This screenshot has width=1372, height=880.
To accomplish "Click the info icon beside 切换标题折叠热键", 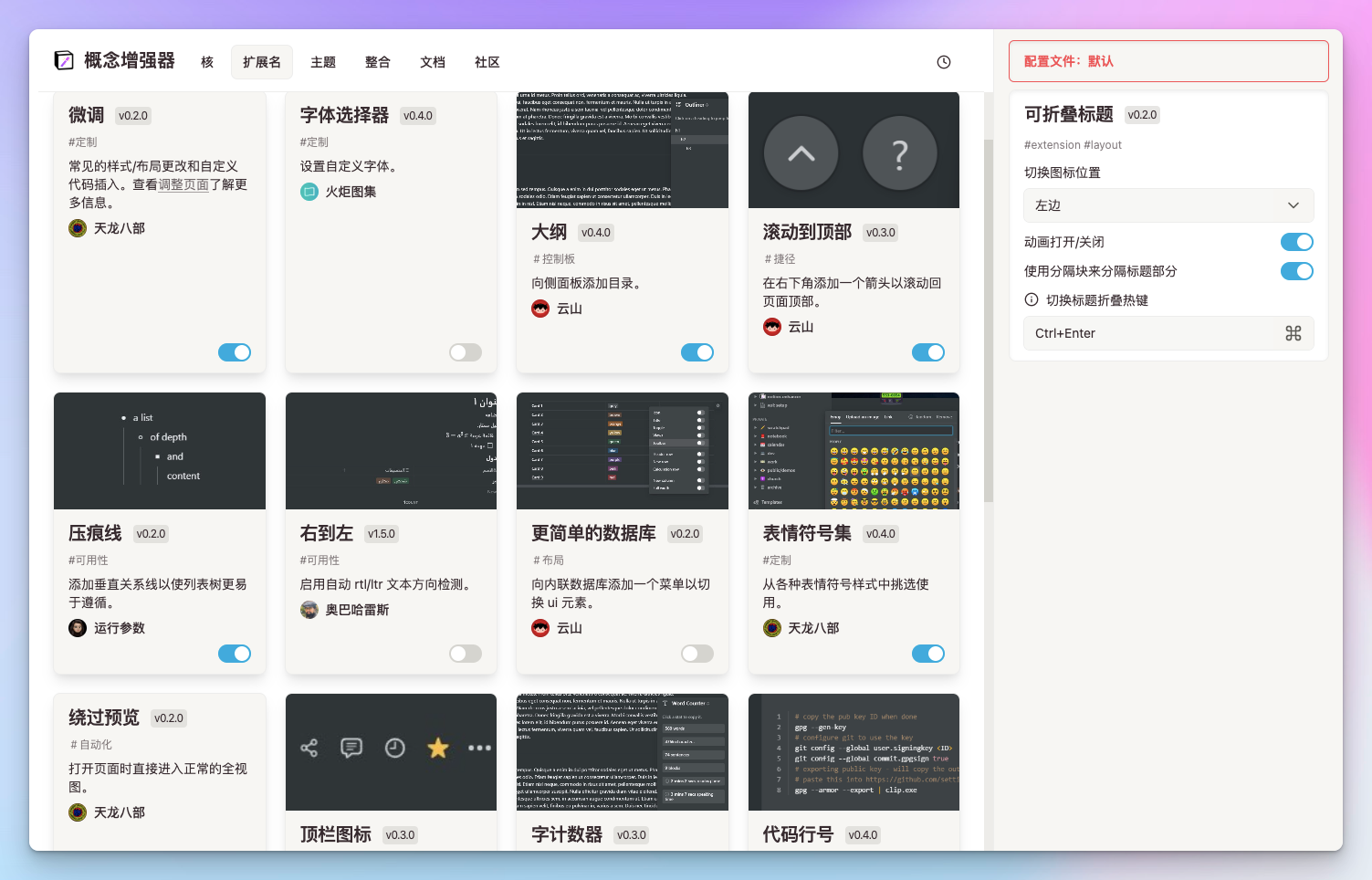I will point(1031,299).
